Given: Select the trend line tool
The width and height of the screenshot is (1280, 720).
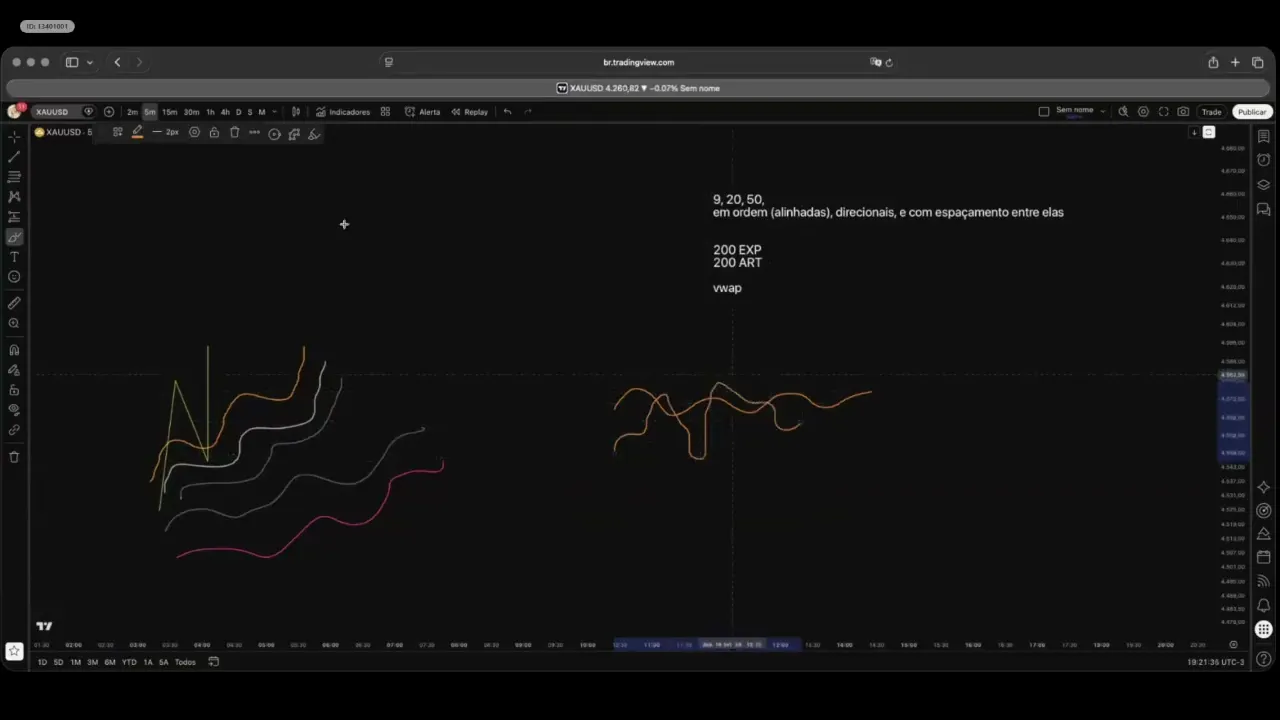Looking at the screenshot, I should click(14, 157).
